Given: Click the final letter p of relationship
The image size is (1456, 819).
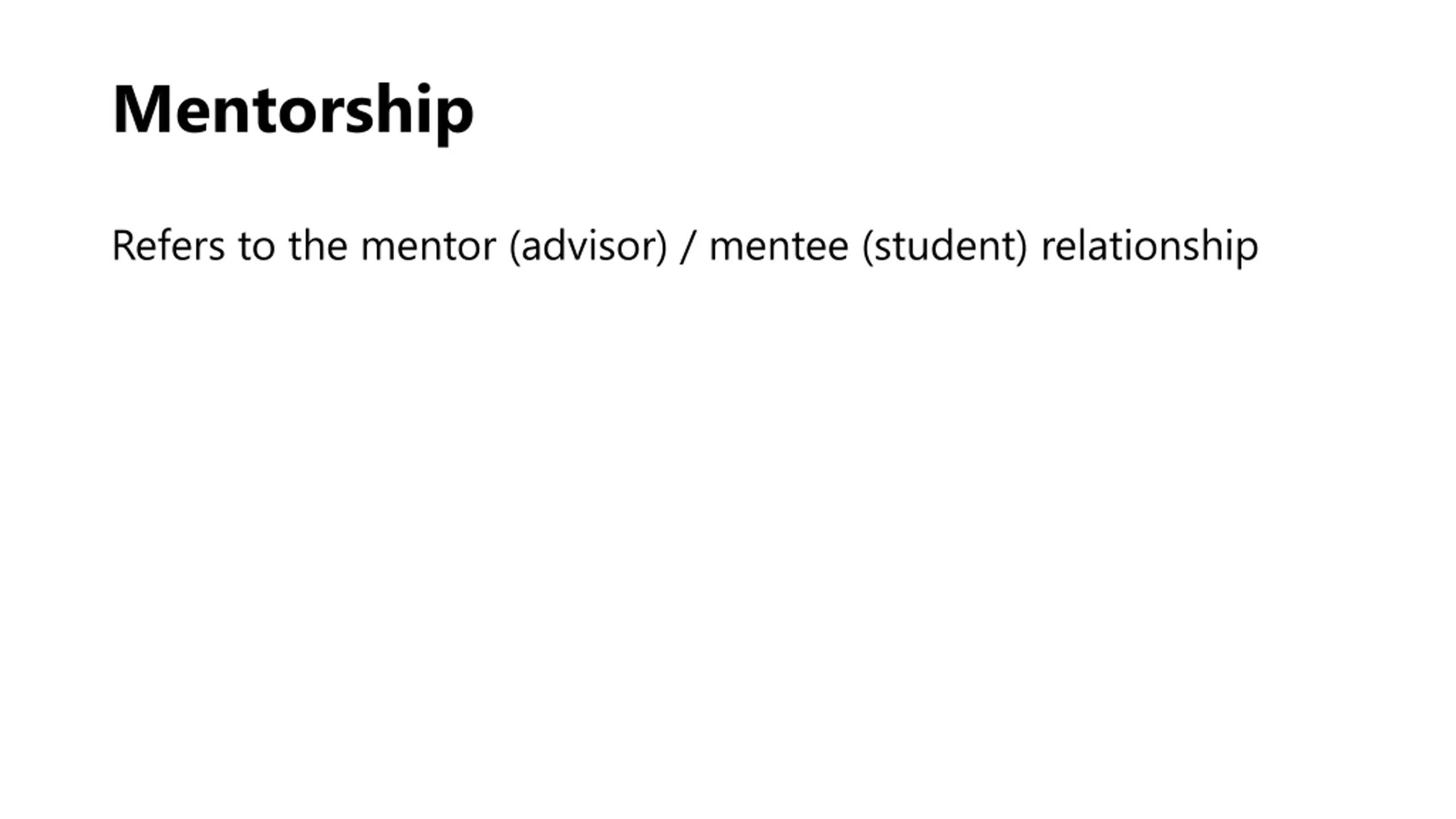Looking at the screenshot, I should (1248, 251).
